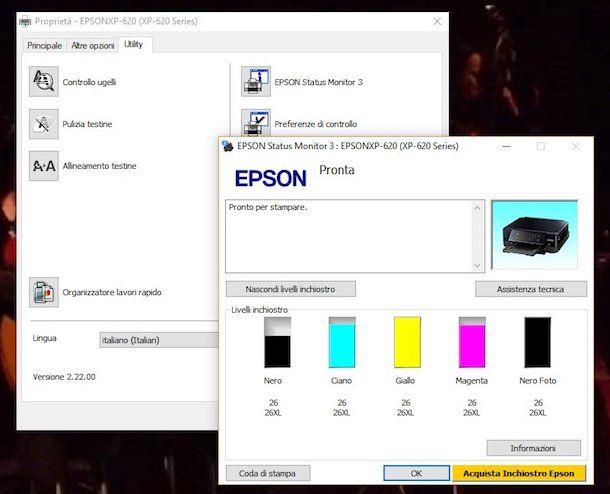Viewport: 610px width, 494px height.
Task: Open the Controllo ugelli nozzle check icon
Action: coord(44,81)
